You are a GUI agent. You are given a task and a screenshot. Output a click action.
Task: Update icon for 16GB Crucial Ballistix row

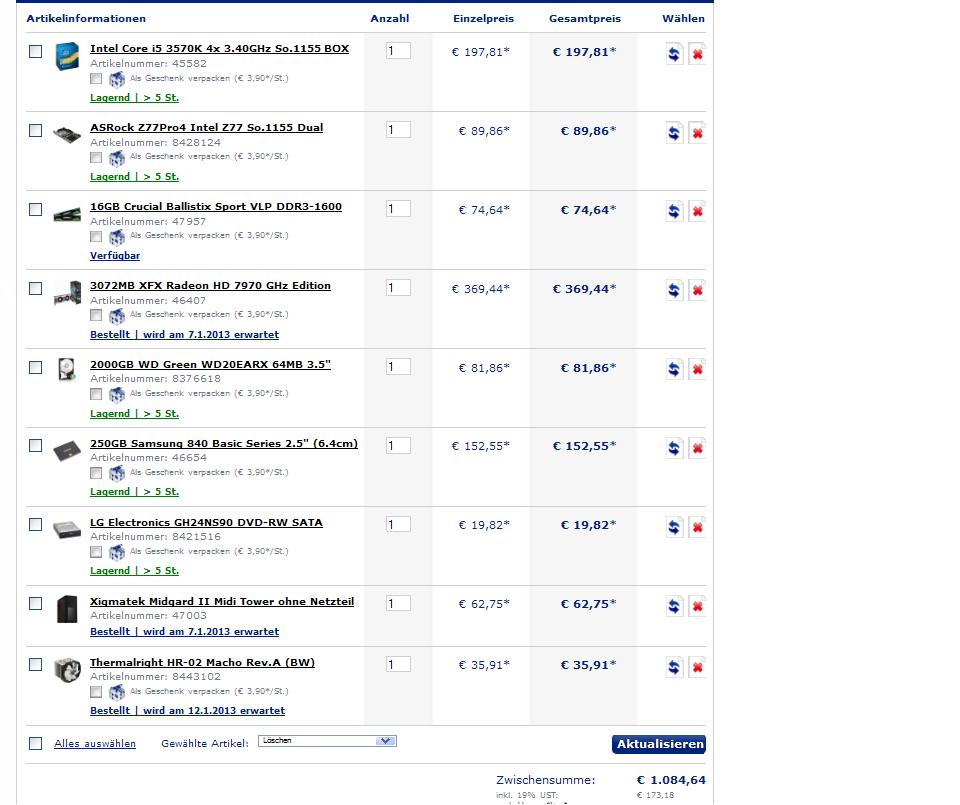click(x=674, y=212)
